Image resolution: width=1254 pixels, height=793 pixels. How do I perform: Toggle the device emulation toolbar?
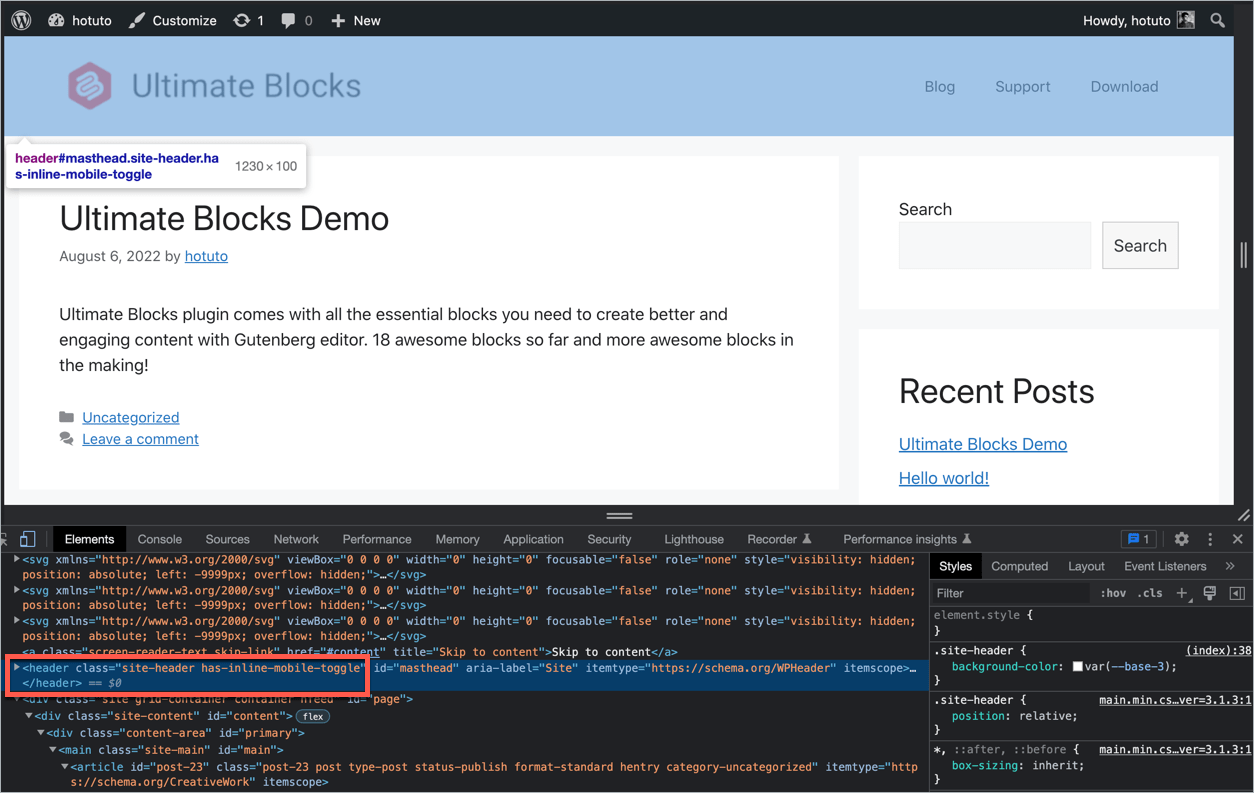tap(28, 539)
